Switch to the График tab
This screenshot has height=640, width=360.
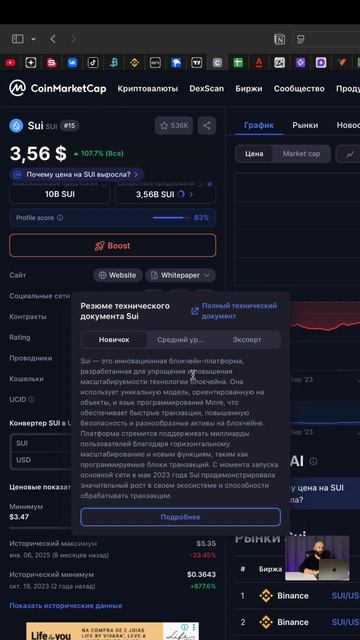click(x=259, y=125)
